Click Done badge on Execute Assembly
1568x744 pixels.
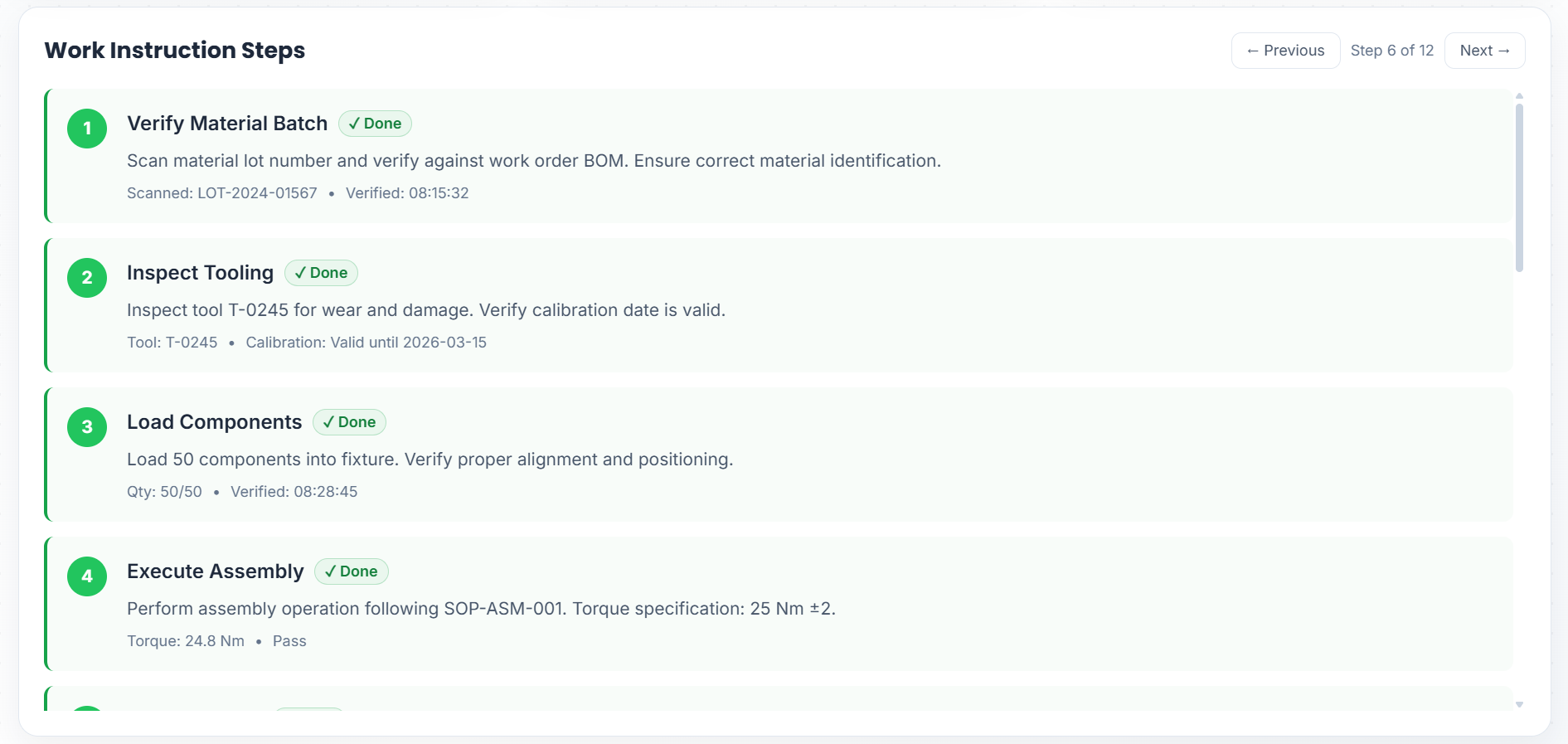click(351, 571)
